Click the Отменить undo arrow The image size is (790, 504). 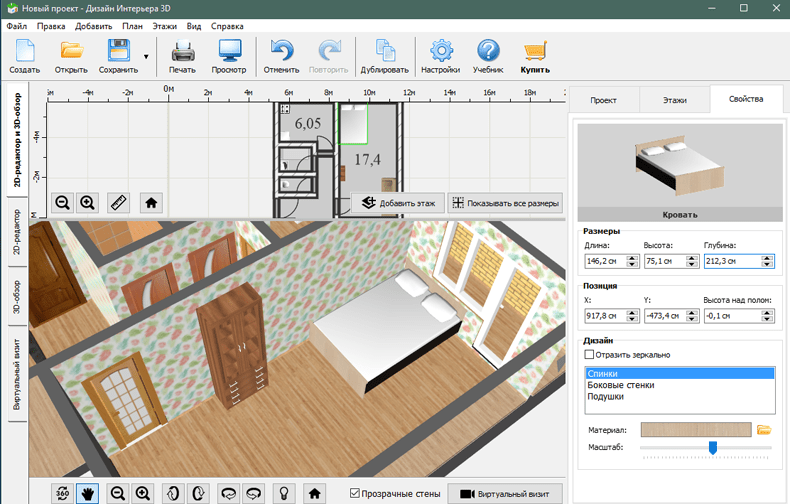pos(281,52)
